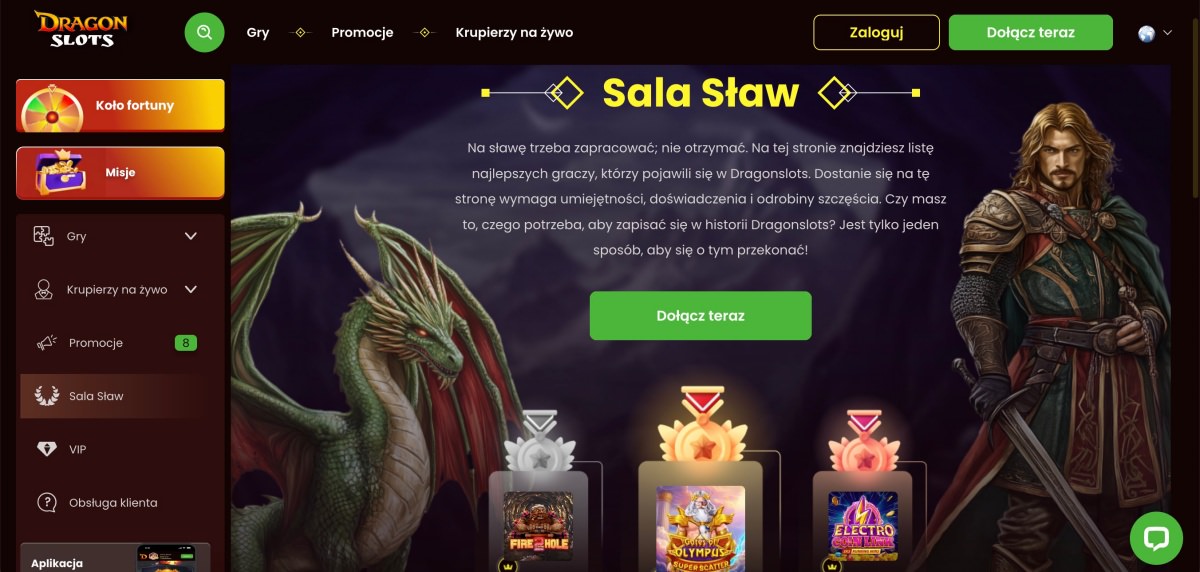The width and height of the screenshot is (1200, 572).
Task: Open Promocje in the top menu
Action: 363,32
